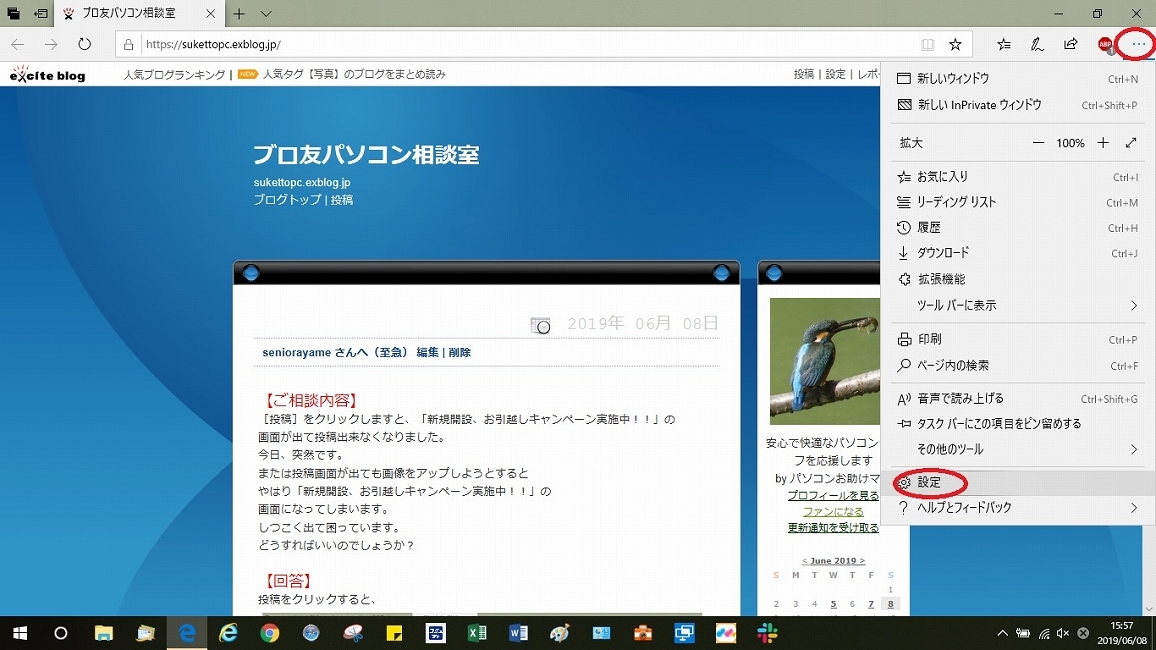1156x650 pixels.
Task: Open お気に入り in the menu
Action: tap(1017, 177)
